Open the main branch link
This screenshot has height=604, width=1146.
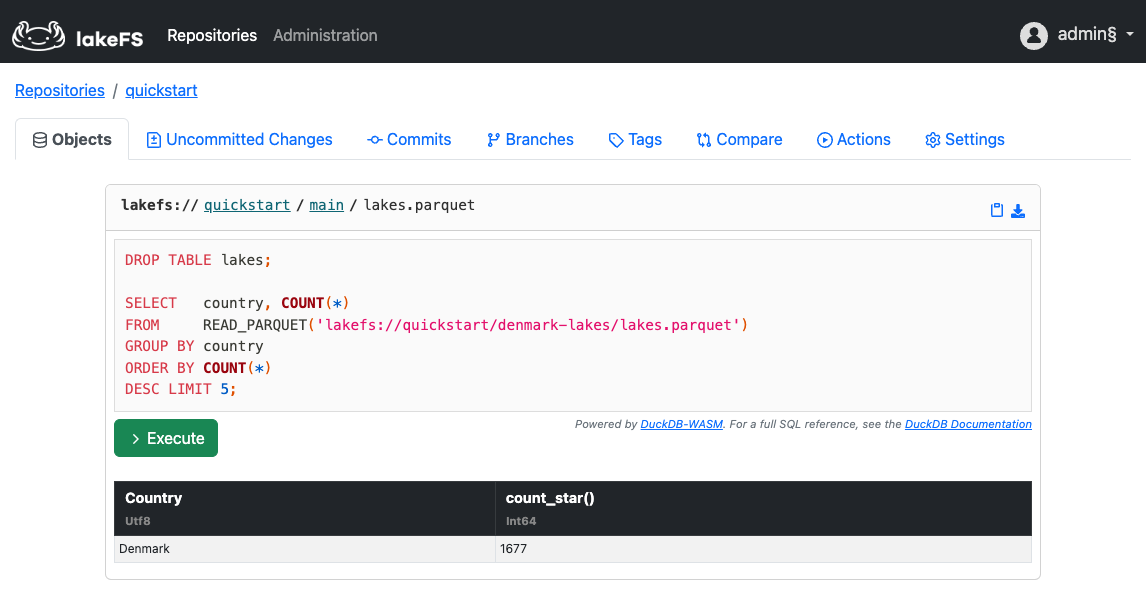326,205
